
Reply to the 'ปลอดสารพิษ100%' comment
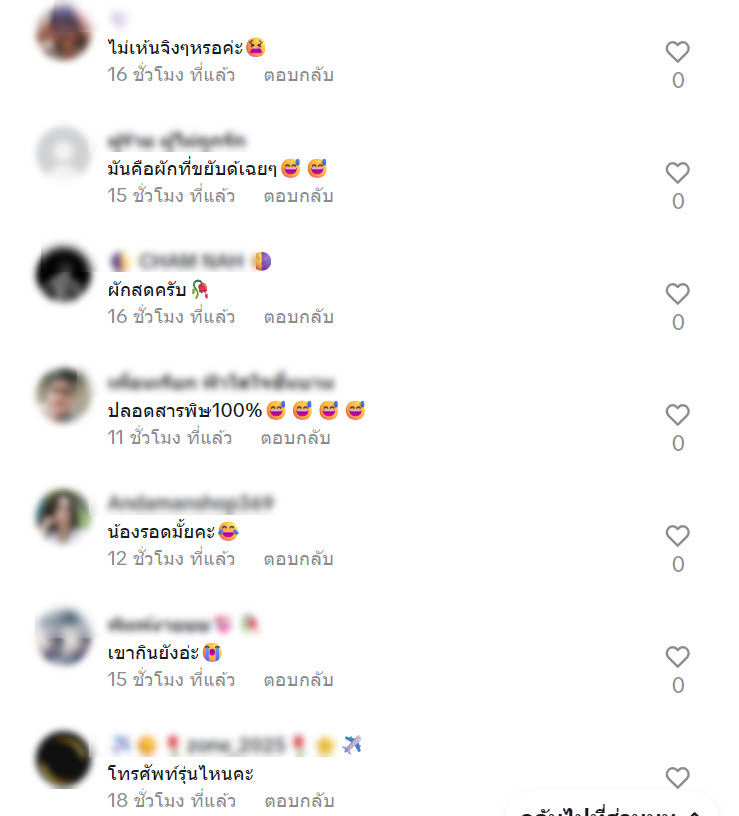click(295, 438)
